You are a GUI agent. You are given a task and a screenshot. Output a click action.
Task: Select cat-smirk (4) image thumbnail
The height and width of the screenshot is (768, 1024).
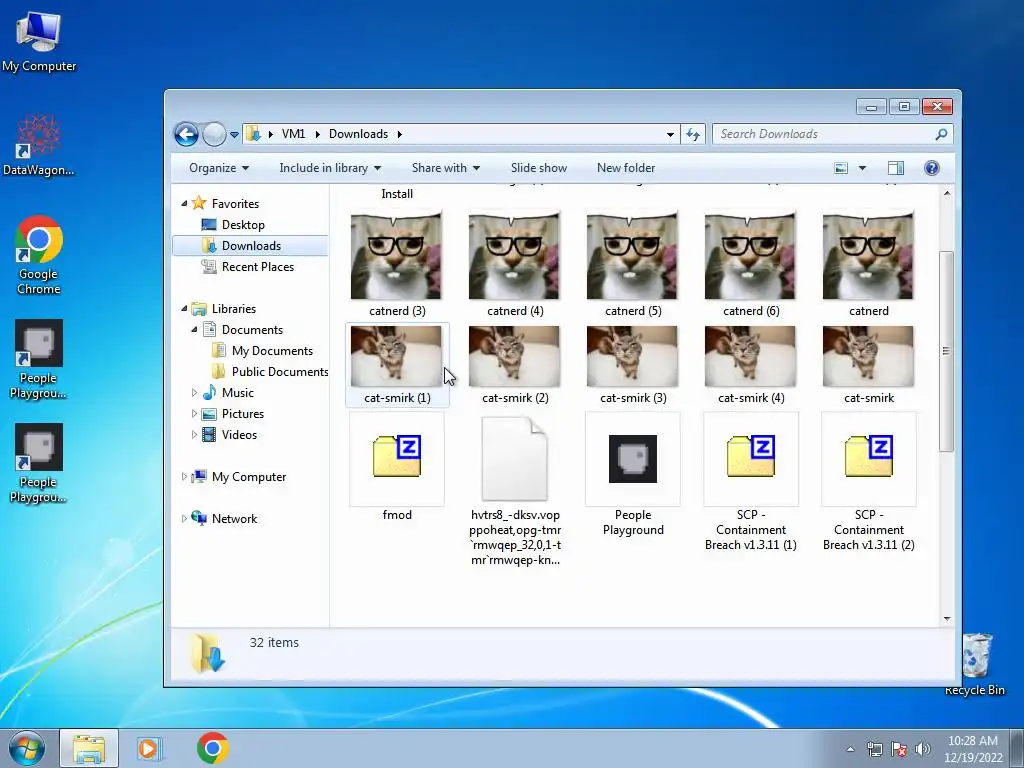[750, 357]
